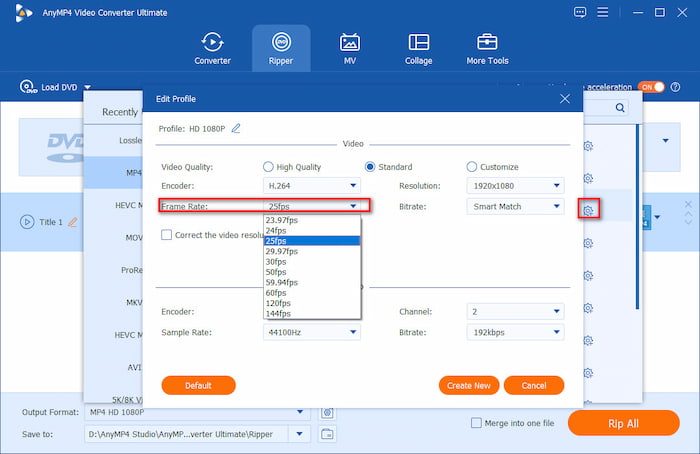This screenshot has width=700, height=454.
Task: Toggle hardware acceleration ON switch
Action: (x=651, y=87)
